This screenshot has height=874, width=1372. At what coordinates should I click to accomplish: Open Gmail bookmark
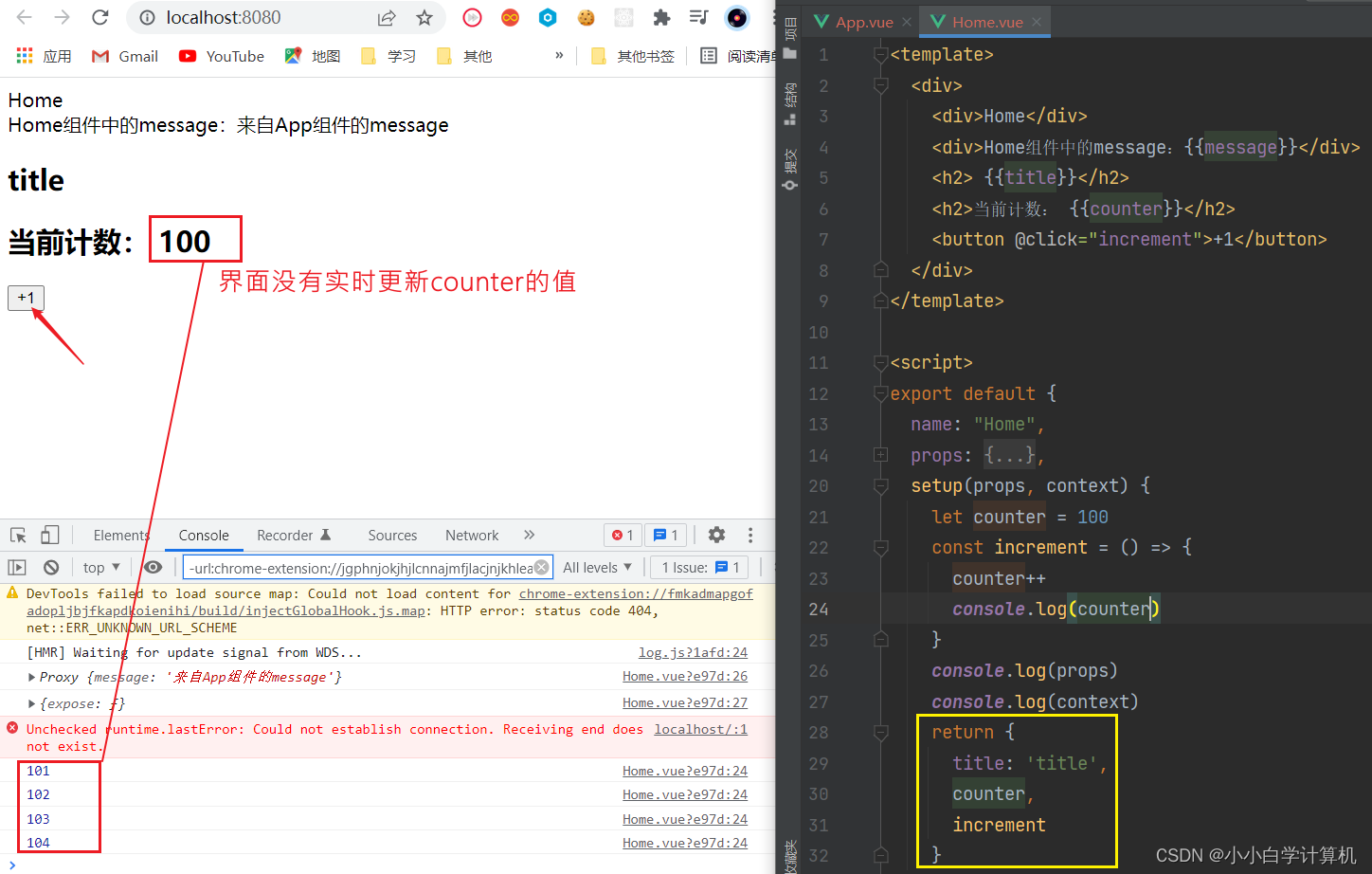click(x=125, y=56)
